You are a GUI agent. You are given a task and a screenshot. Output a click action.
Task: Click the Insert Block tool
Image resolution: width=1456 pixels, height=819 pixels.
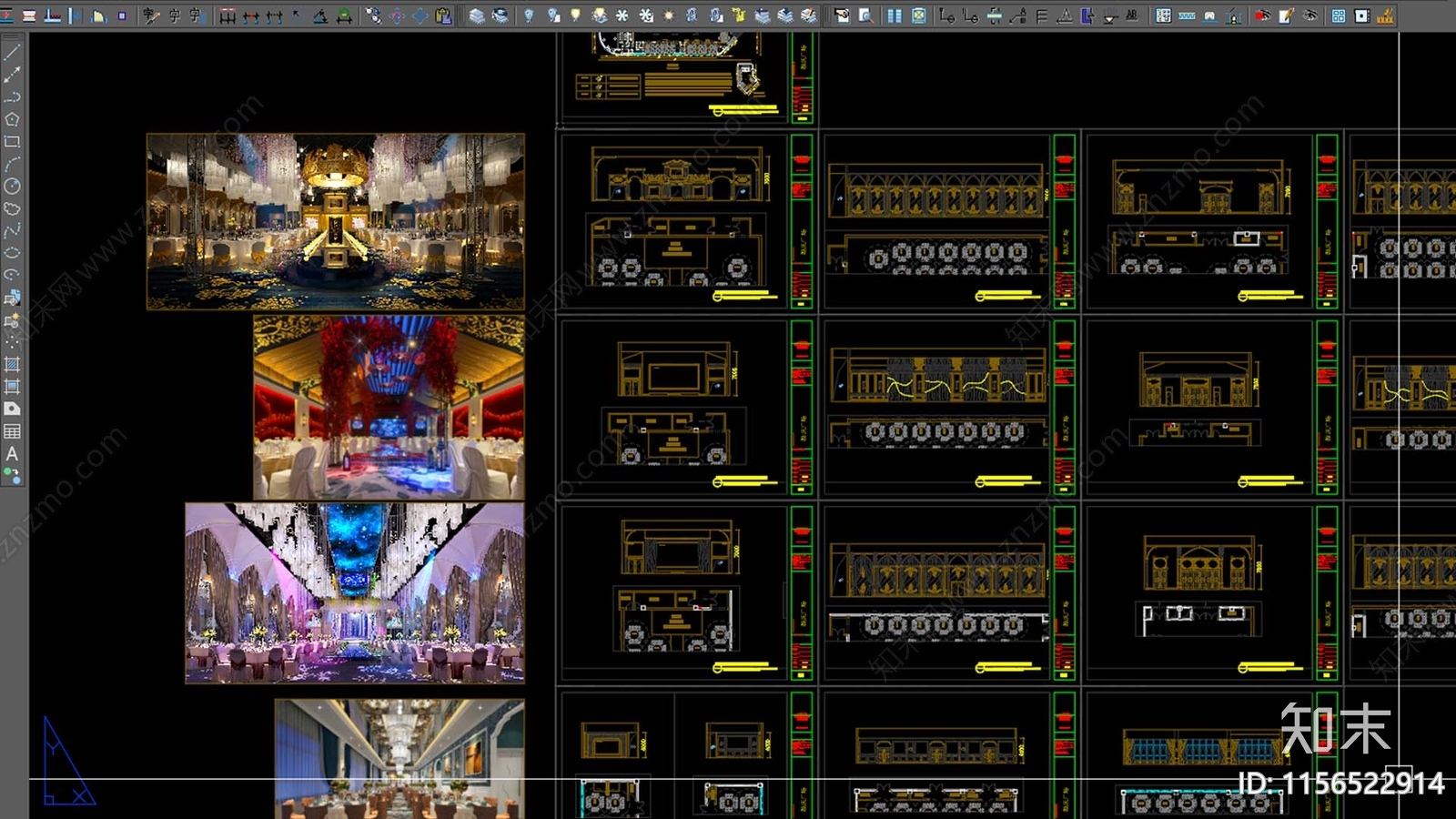[12, 298]
